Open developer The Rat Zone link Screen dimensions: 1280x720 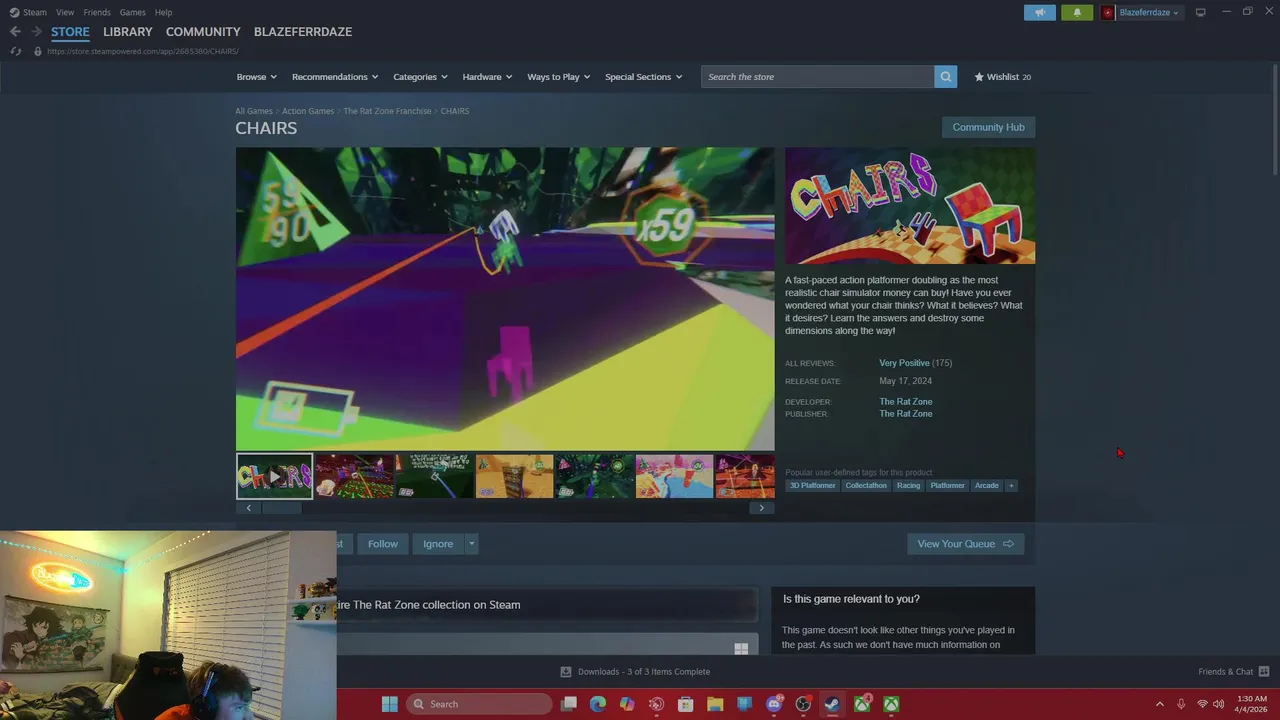[x=906, y=402]
